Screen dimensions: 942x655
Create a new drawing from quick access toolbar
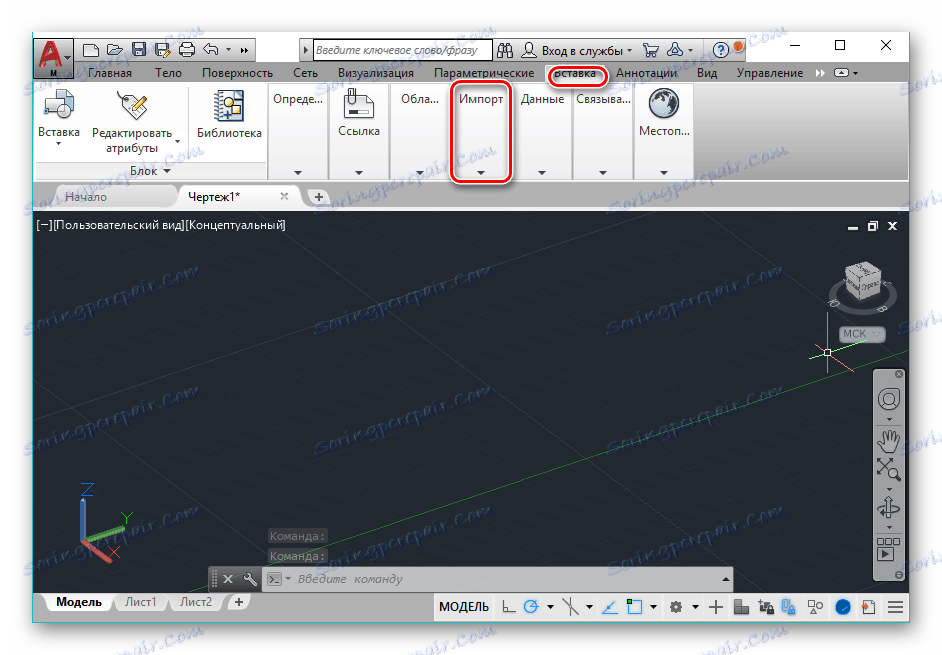pos(91,50)
